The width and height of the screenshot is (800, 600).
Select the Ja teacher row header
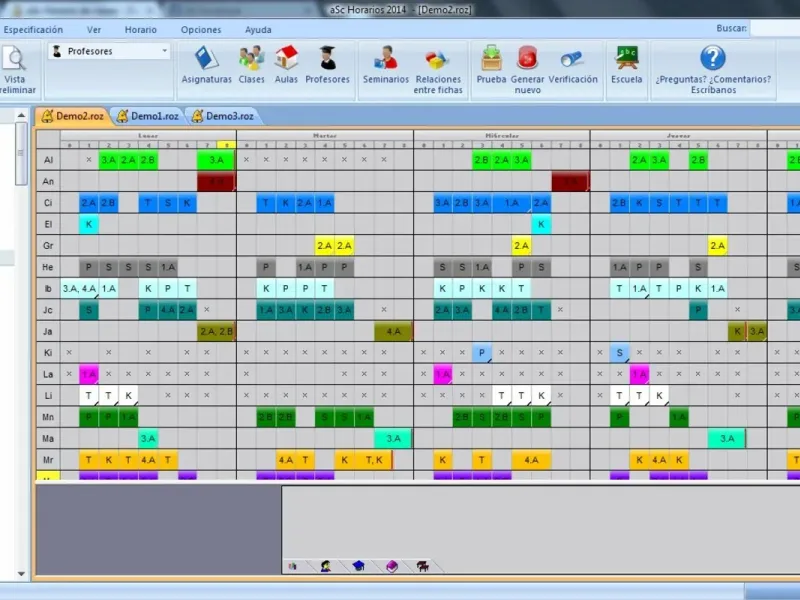coord(48,331)
